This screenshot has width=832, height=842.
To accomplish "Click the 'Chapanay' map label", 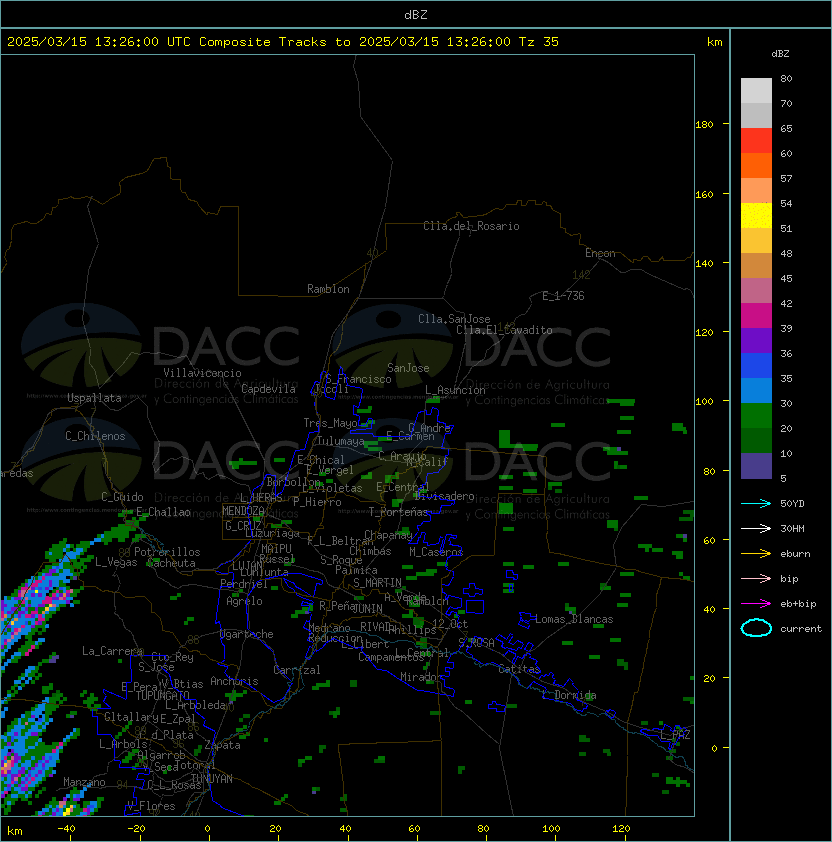I will (x=388, y=535).
